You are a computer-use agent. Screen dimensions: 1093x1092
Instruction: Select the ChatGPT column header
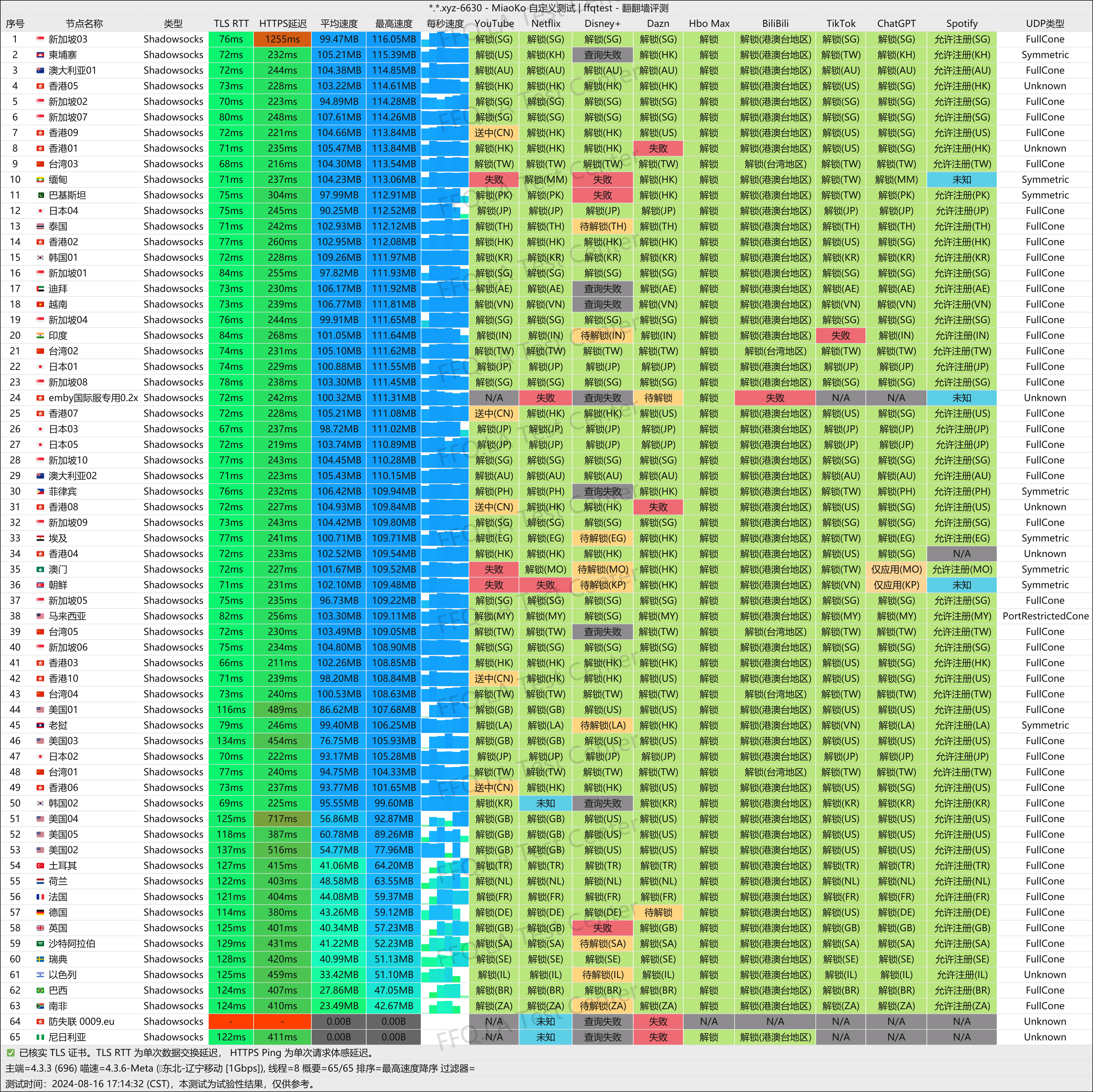896,24
